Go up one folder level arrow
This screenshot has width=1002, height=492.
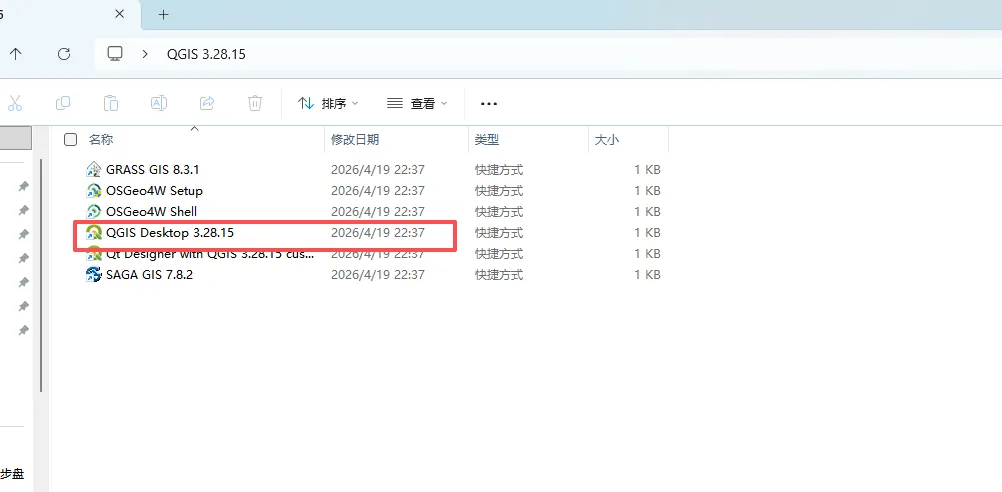tap(16, 54)
